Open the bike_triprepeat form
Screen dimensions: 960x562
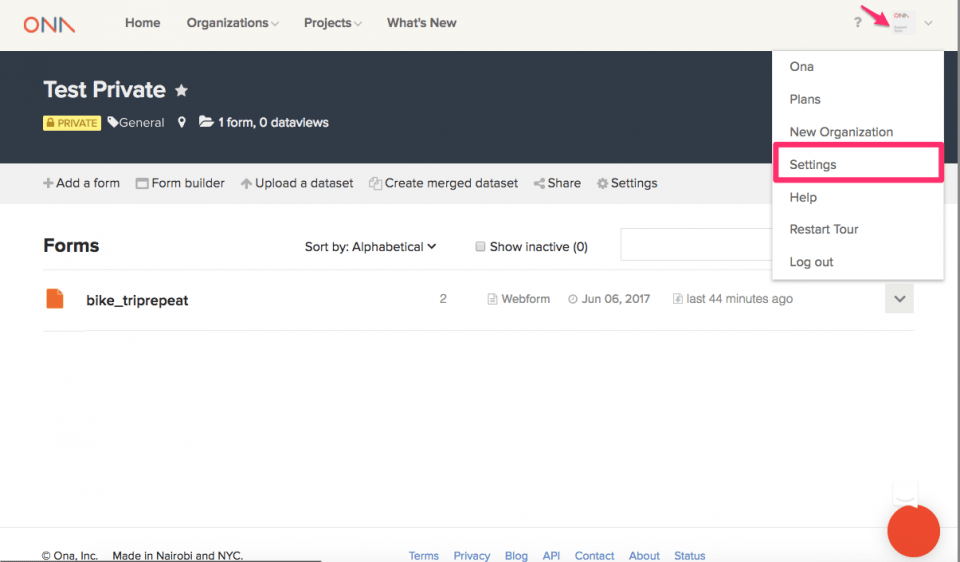(137, 300)
